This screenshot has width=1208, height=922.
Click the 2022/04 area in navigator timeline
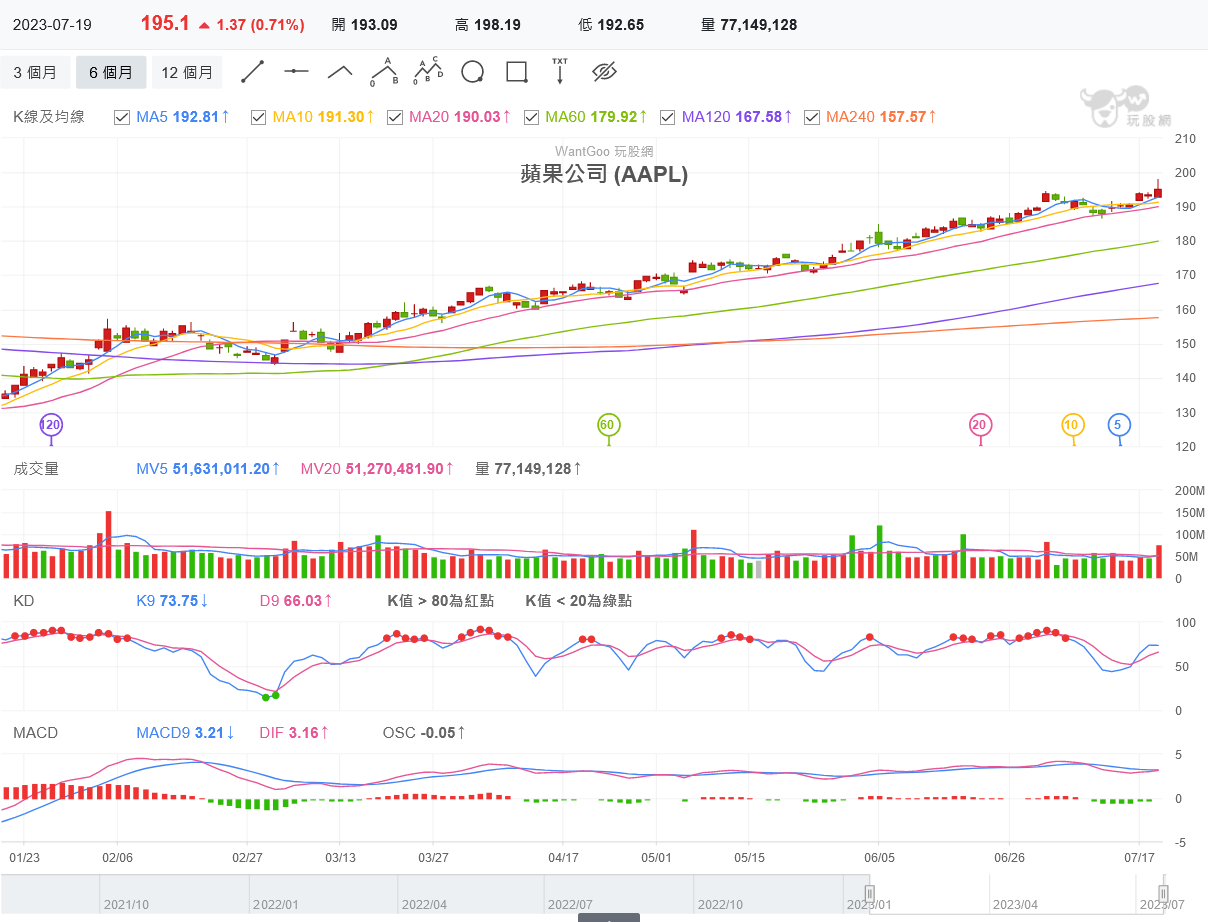424,904
